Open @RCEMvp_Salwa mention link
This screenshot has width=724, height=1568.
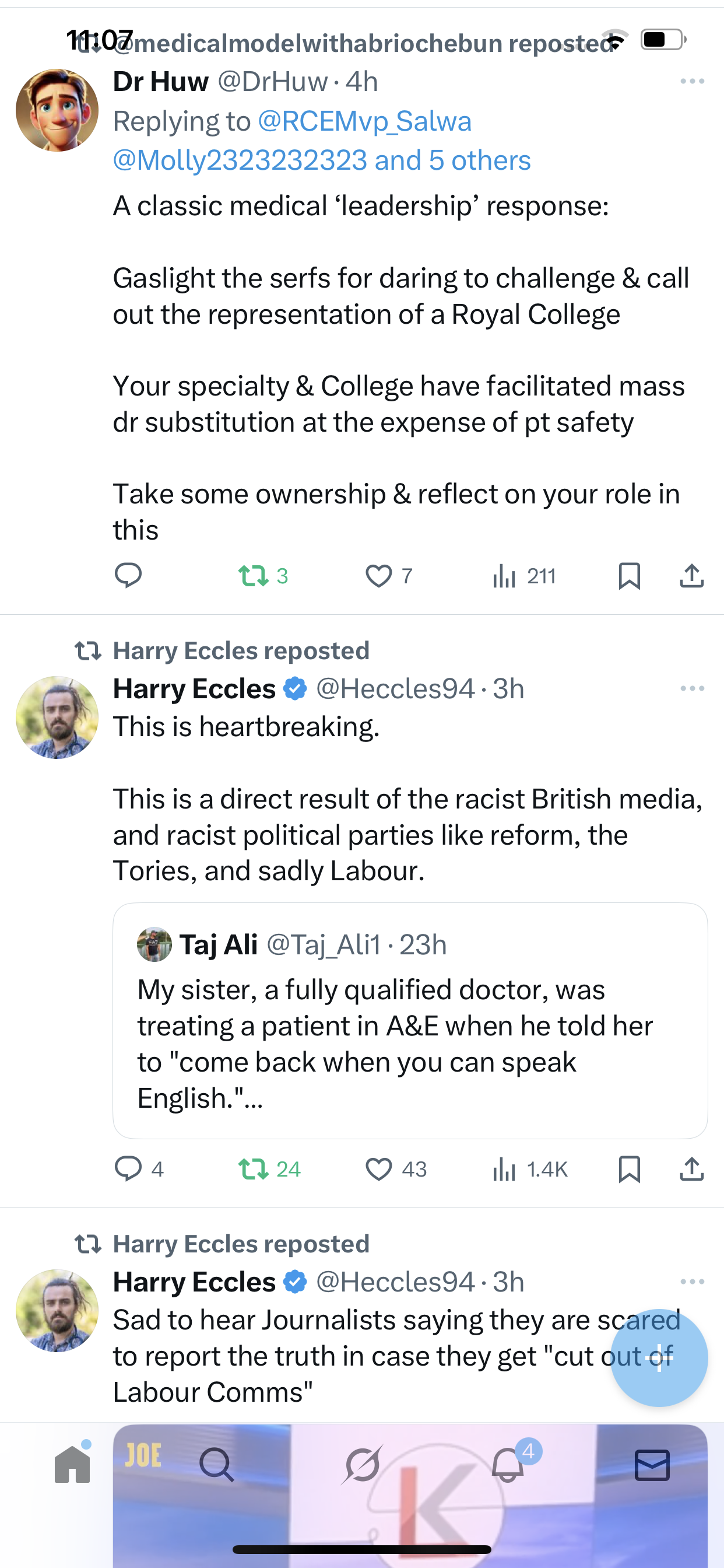pyautogui.click(x=364, y=121)
